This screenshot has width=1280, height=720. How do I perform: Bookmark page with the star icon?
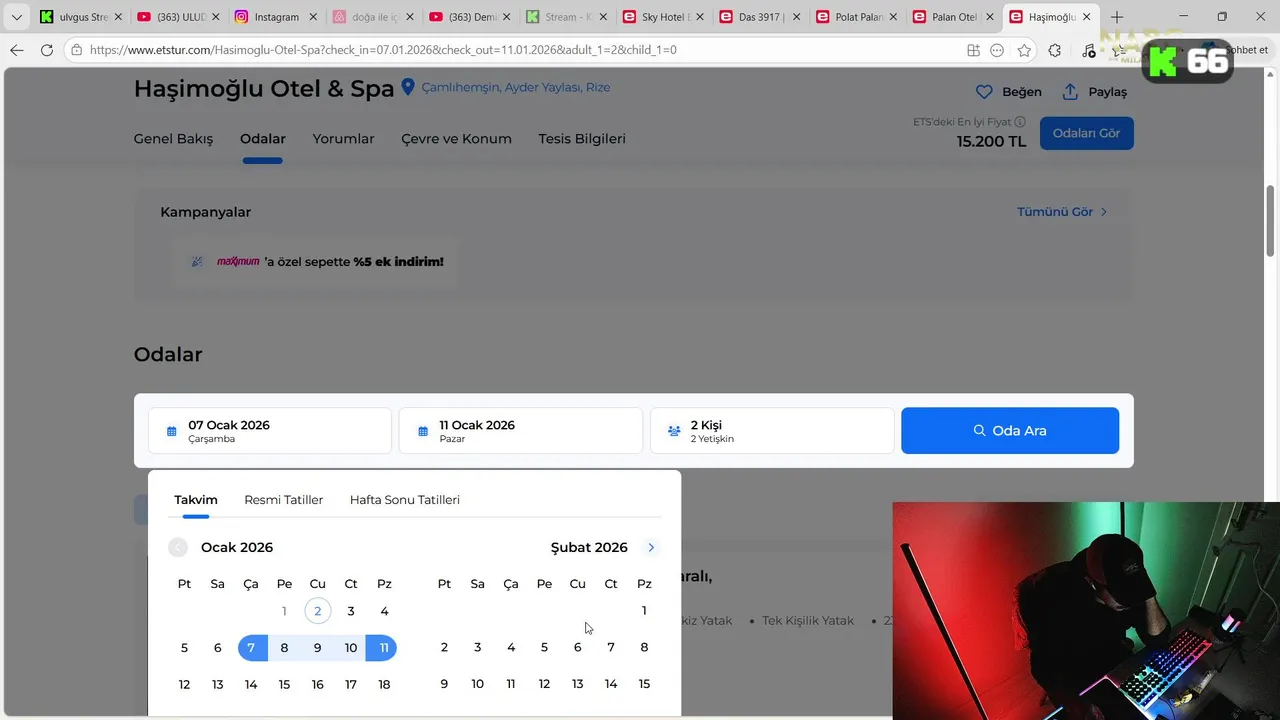coord(1024,50)
